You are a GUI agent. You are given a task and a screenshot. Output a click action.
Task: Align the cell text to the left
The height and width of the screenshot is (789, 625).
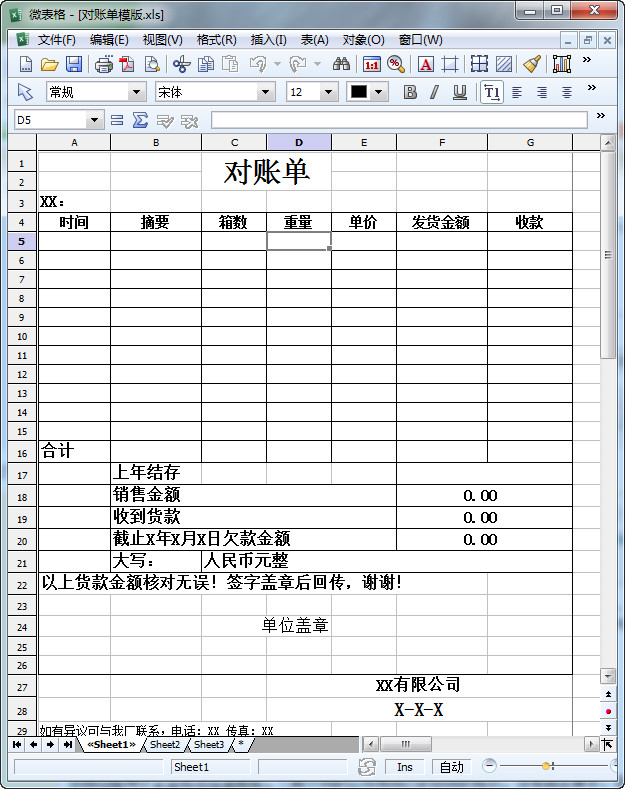pyautogui.click(x=517, y=92)
